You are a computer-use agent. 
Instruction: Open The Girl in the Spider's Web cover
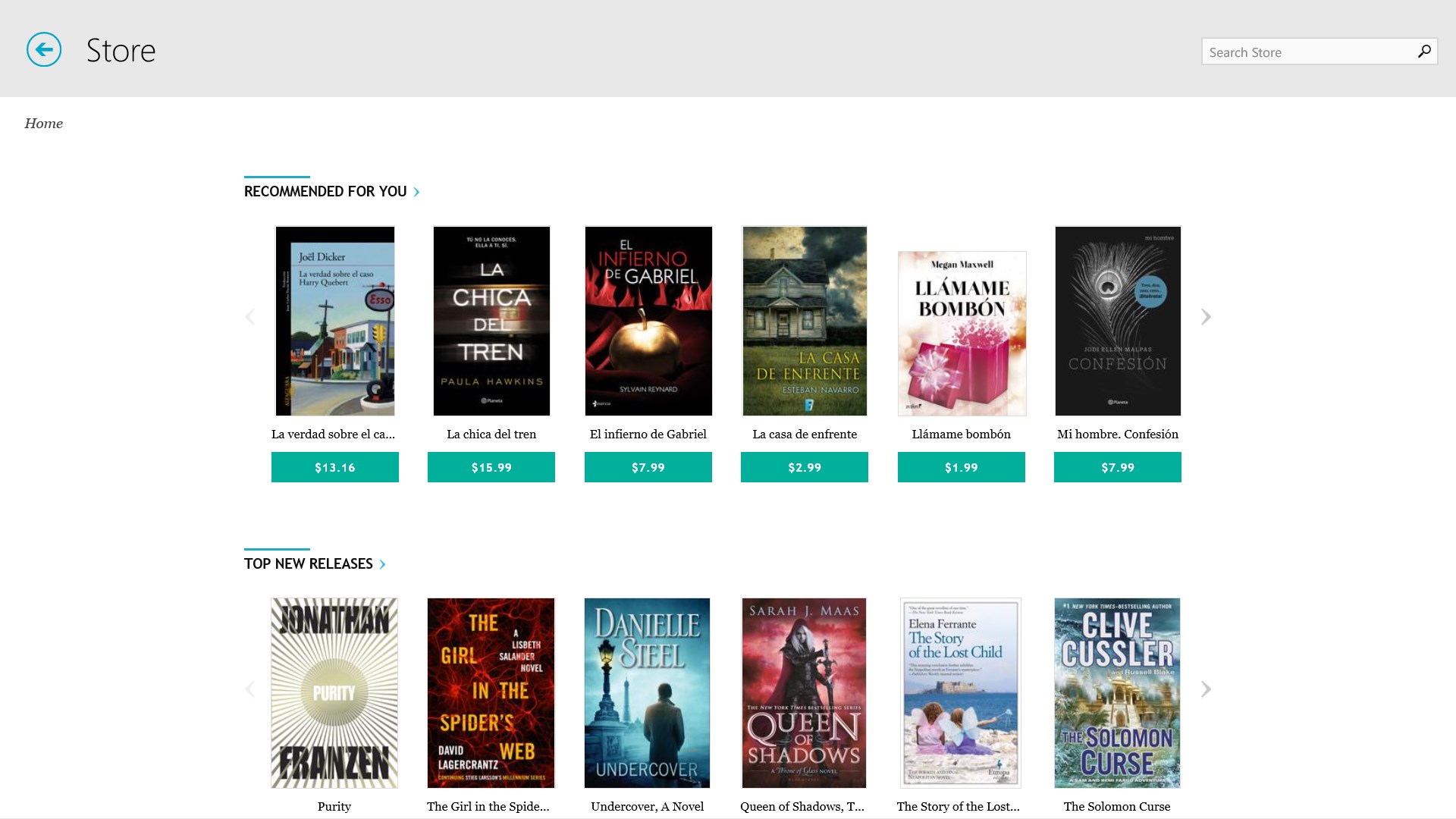pyautogui.click(x=491, y=692)
